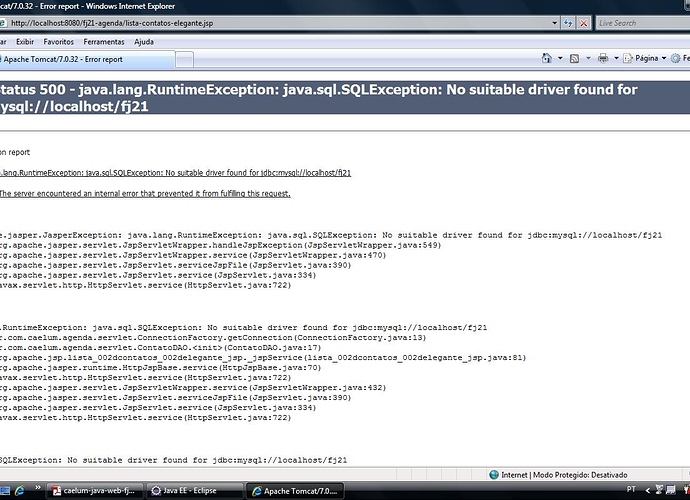Click the 'server encountered an internal error' description

point(145,194)
